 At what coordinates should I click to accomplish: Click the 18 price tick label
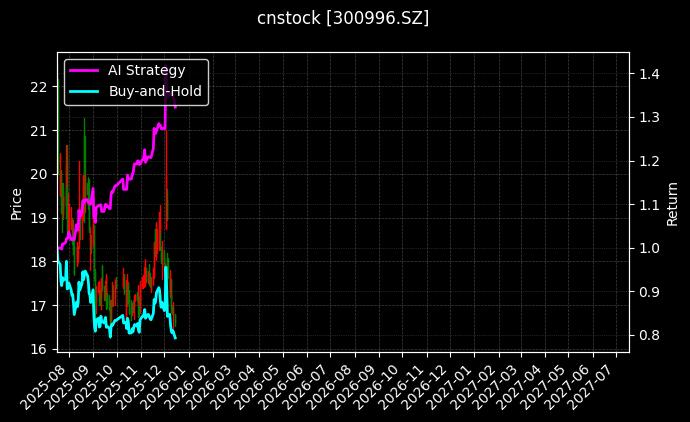(x=38, y=262)
